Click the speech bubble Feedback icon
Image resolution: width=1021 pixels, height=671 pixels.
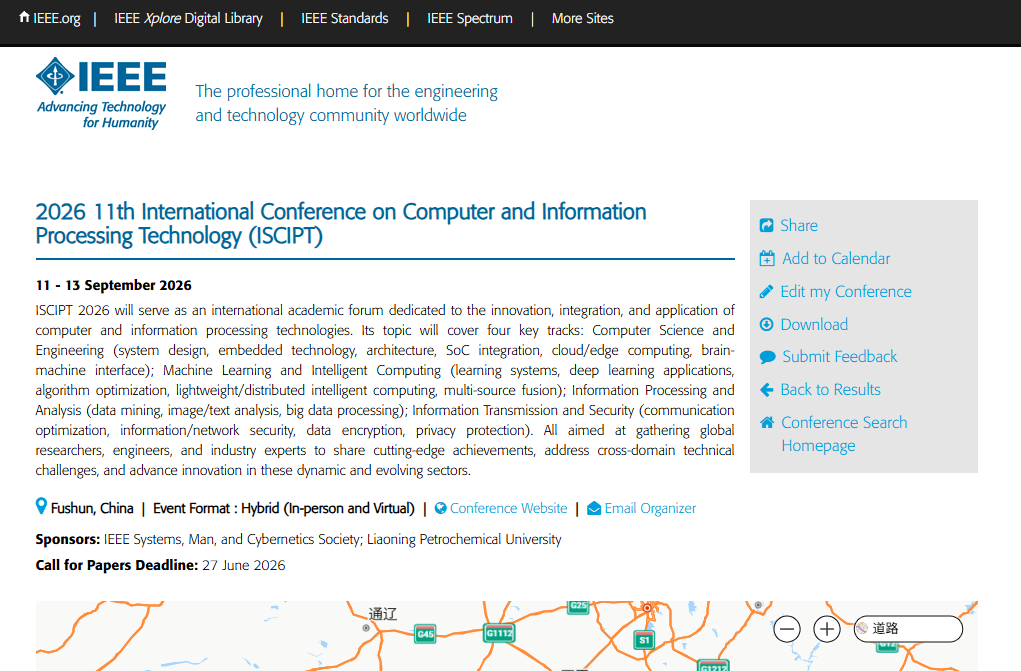[x=767, y=357]
